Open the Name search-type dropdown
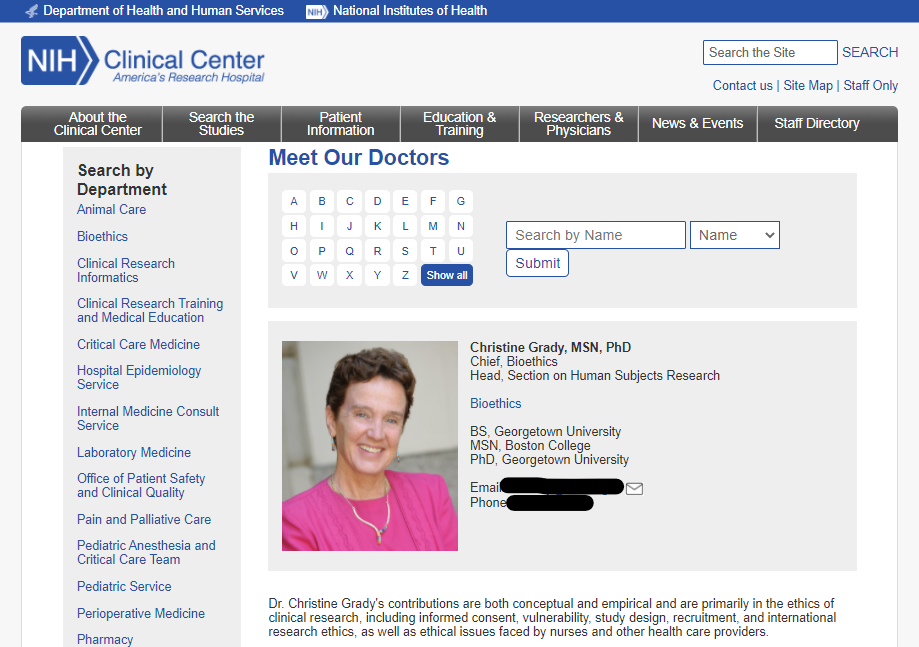 click(734, 235)
